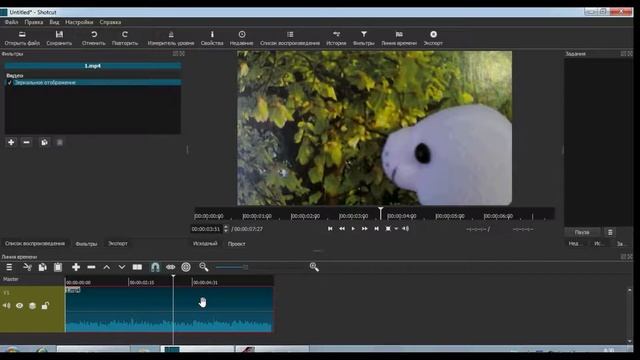Toggle the Линия времени timeline panel icon

pos(399,38)
